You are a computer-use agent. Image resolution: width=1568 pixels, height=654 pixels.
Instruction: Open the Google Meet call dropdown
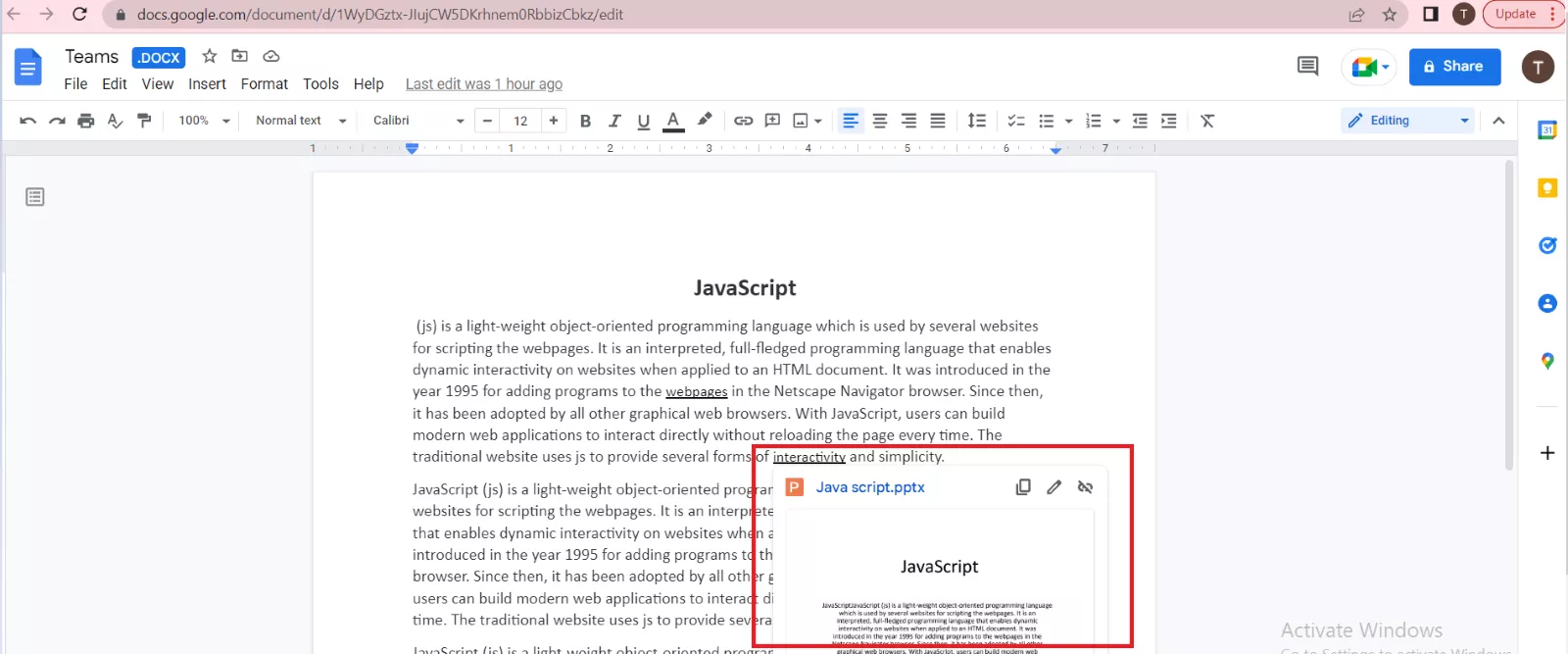1370,67
